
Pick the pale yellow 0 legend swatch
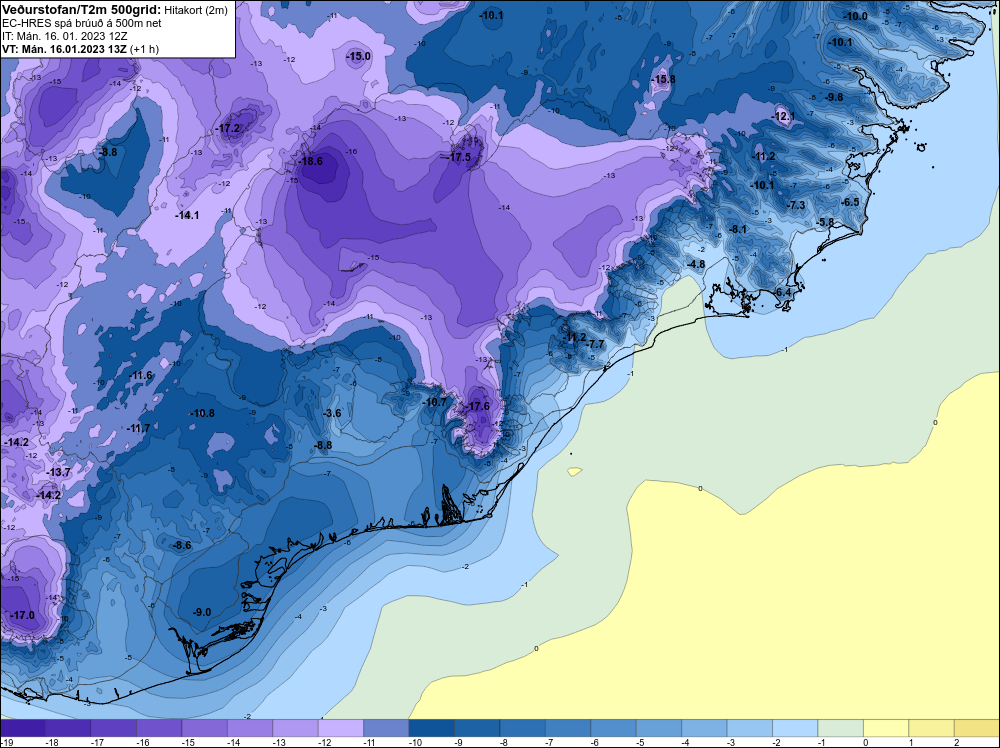pyautogui.click(x=885, y=728)
